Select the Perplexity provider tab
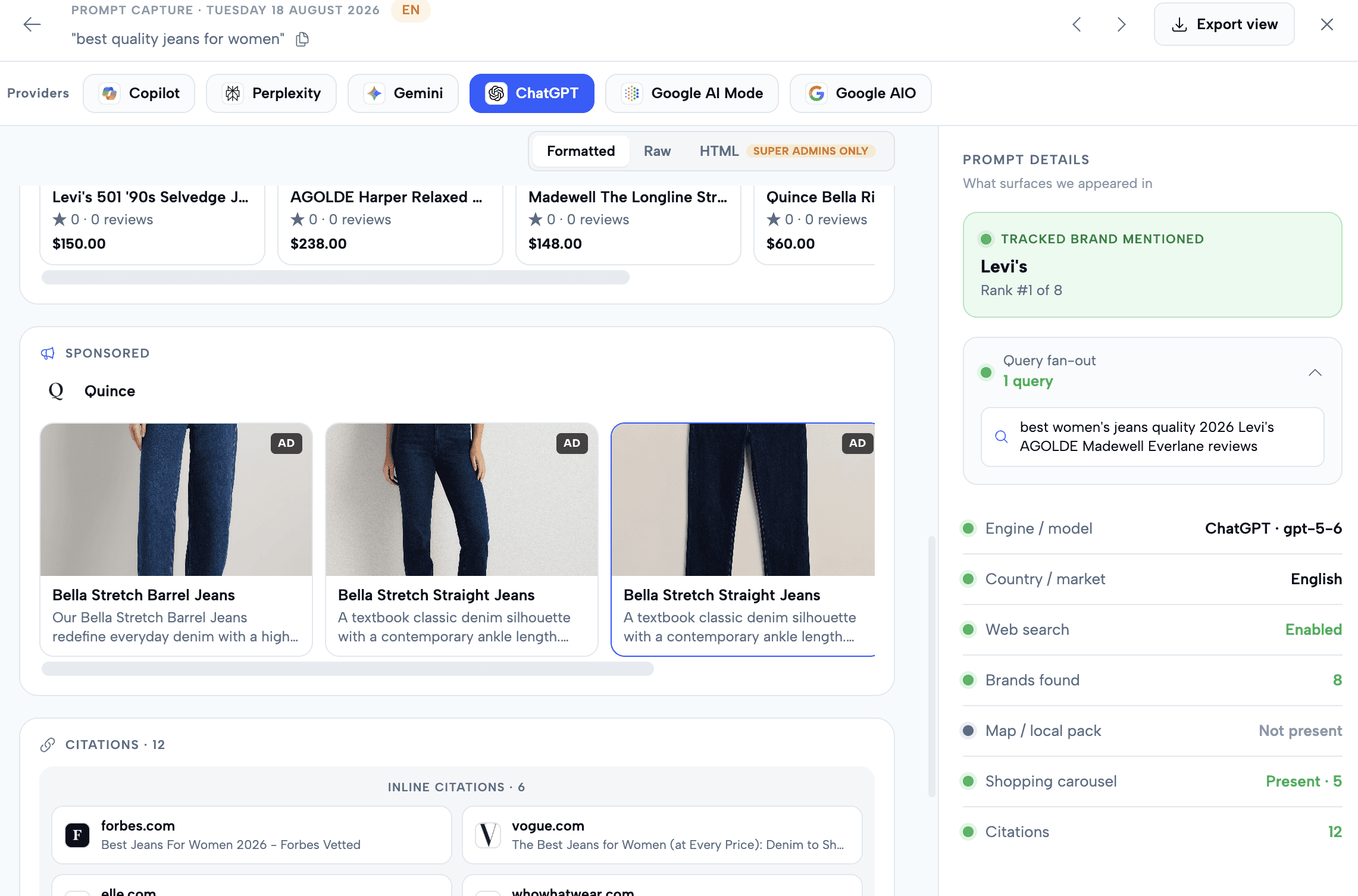 271,93
